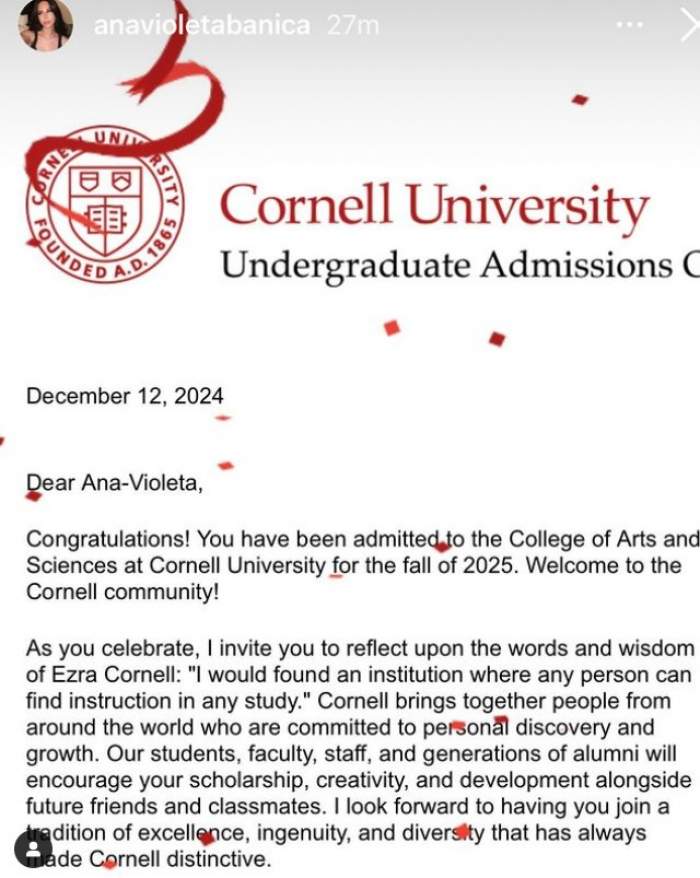Tap the red confetti piece near top right
Image resolution: width=700 pixels, height=878 pixels.
click(x=580, y=100)
